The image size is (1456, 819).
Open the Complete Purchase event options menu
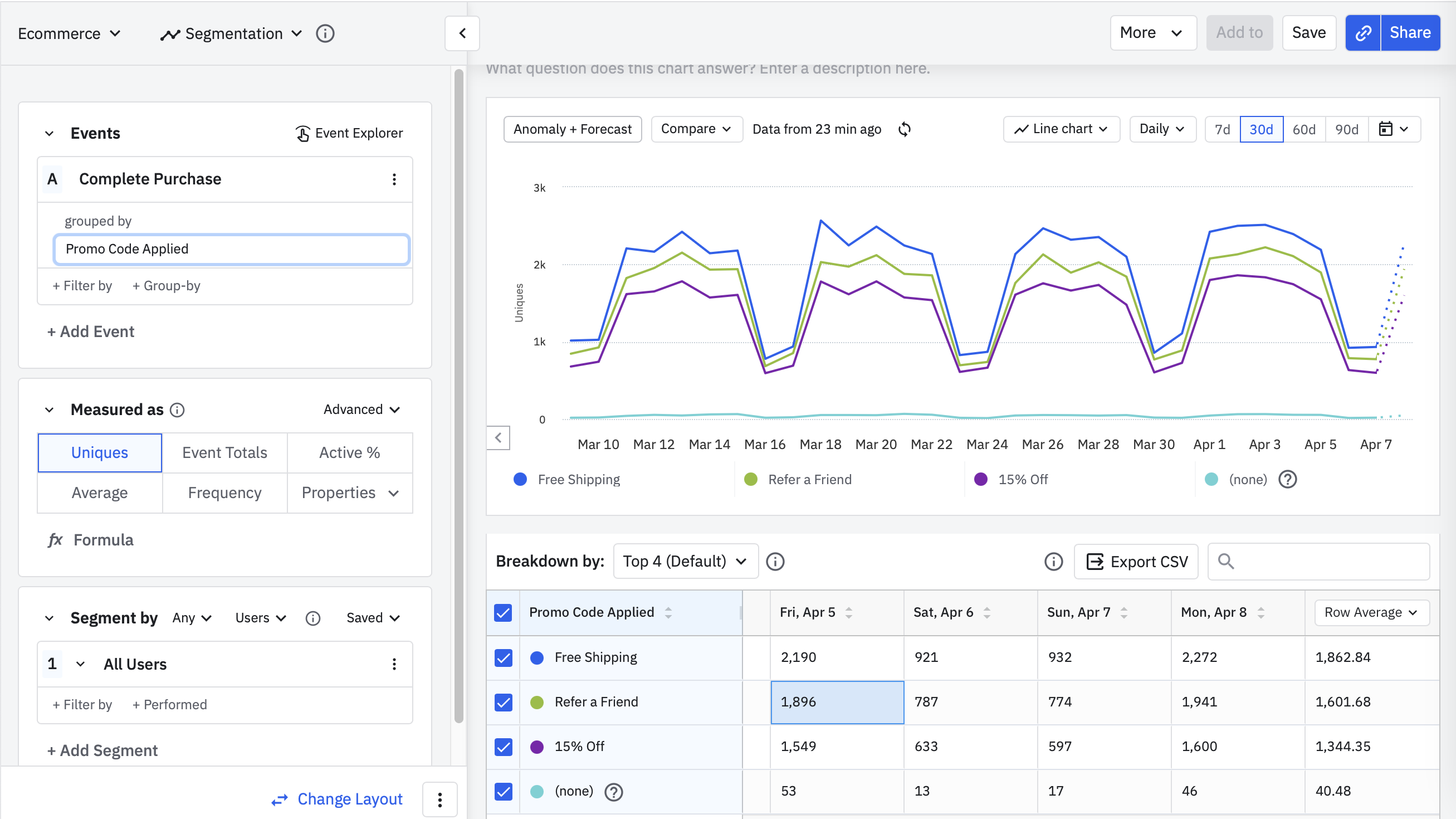[394, 179]
